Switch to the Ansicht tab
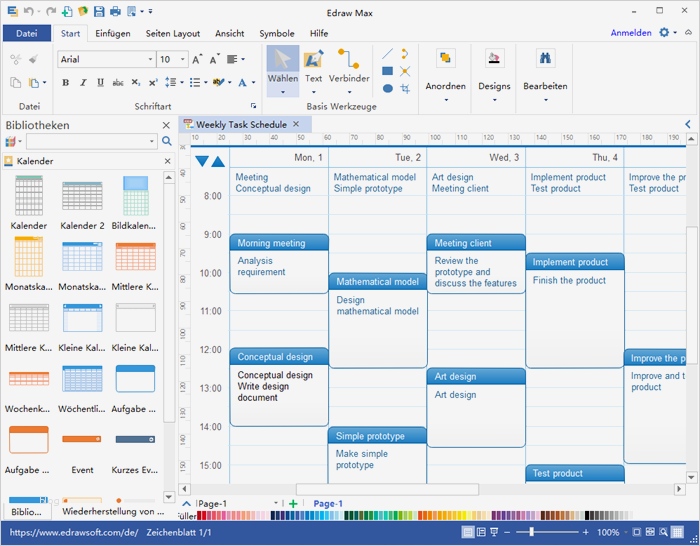 pos(229,33)
